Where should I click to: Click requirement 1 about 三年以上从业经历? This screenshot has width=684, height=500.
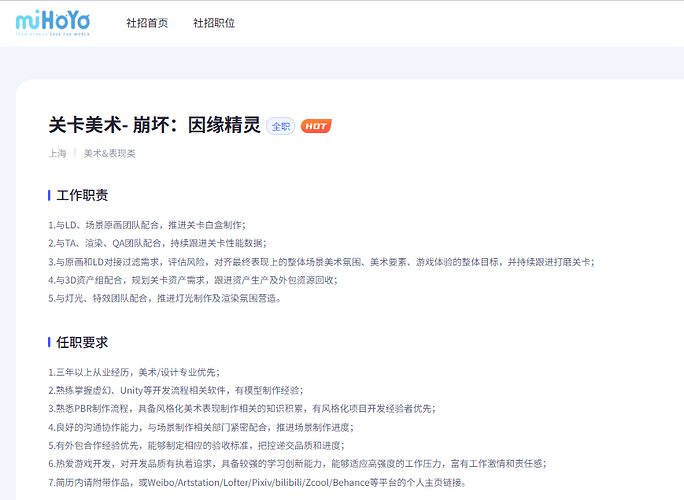(134, 372)
